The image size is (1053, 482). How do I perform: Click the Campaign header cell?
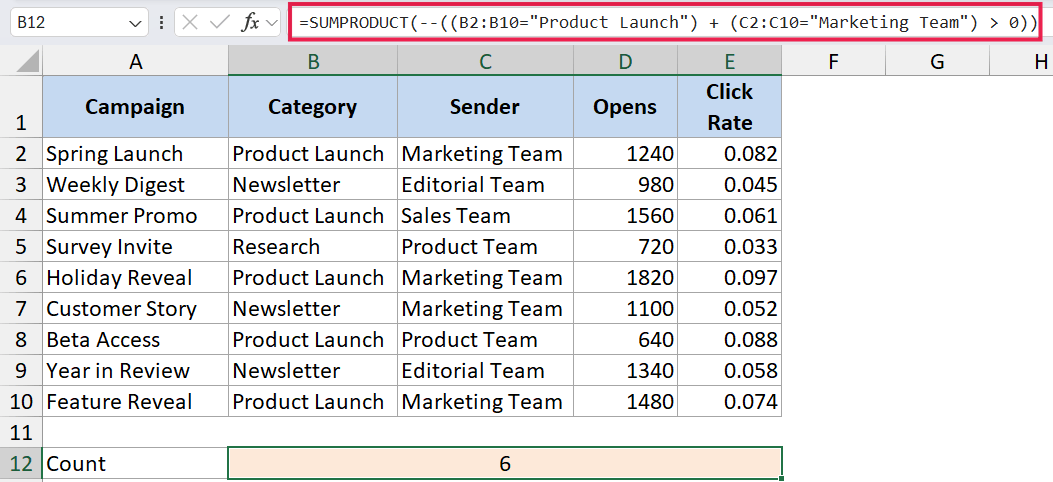pos(136,107)
